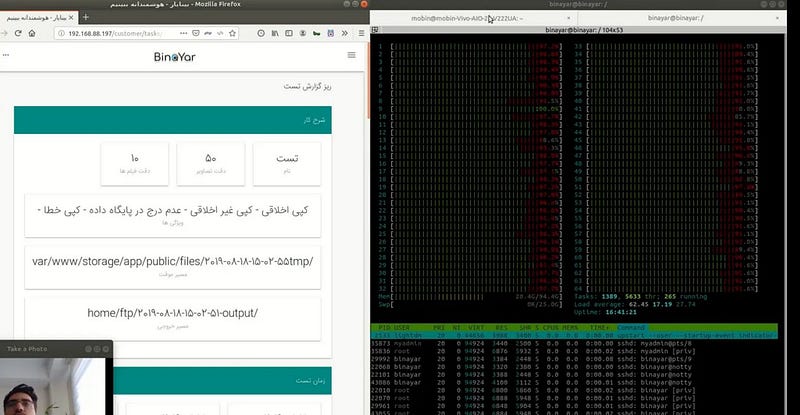Image resolution: width=800 pixels, height=415 pixels.
Task: Click the webcam preview in Take a Photo
Action: pyautogui.click(x=53, y=386)
